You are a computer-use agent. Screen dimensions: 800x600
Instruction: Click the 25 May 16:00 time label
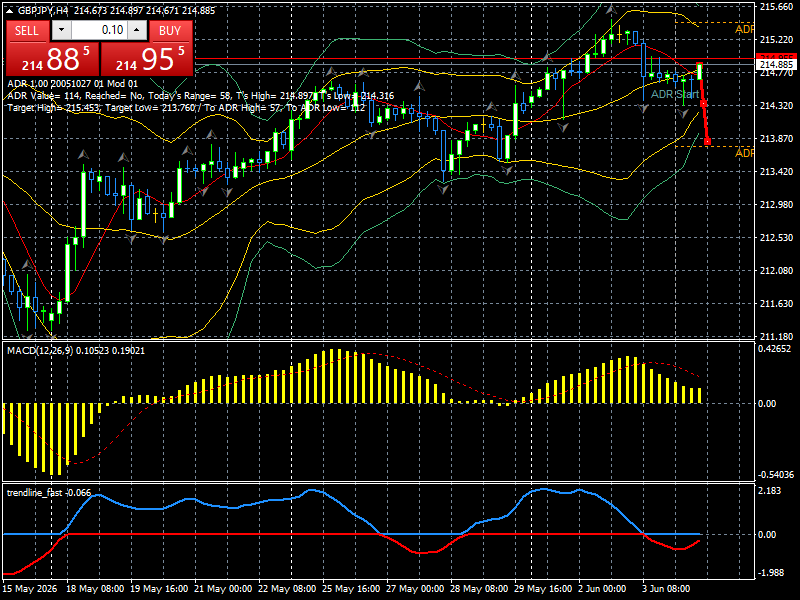(x=352, y=588)
